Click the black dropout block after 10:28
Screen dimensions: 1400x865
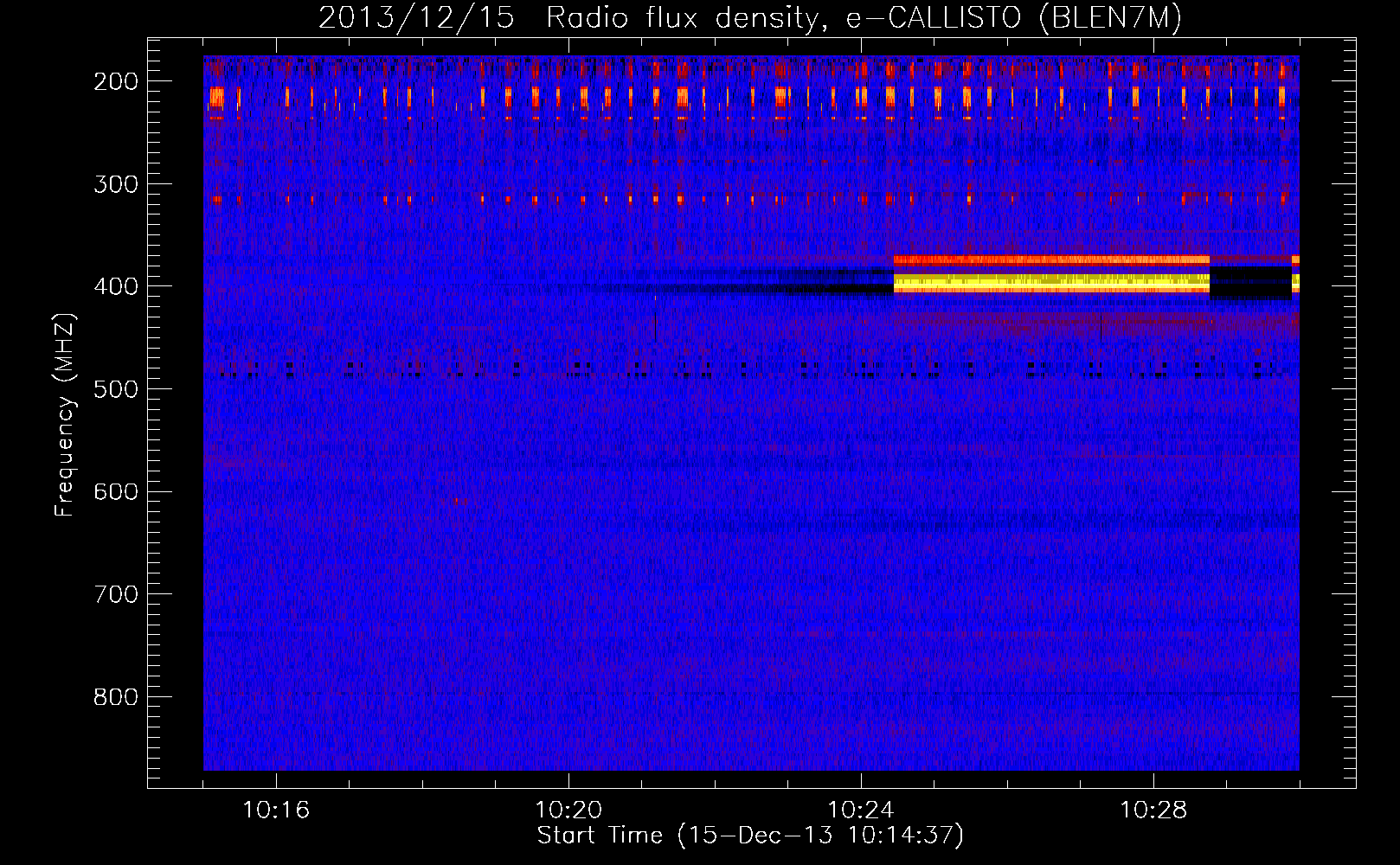tap(1250, 283)
